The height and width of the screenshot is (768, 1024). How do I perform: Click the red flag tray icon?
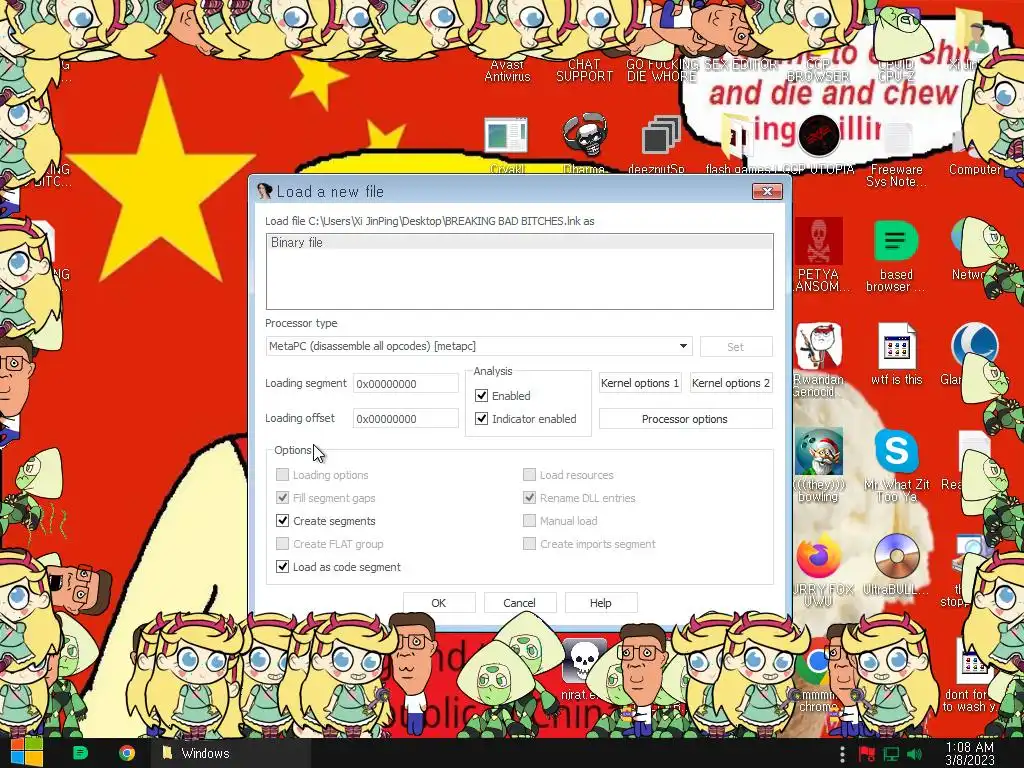(867, 754)
